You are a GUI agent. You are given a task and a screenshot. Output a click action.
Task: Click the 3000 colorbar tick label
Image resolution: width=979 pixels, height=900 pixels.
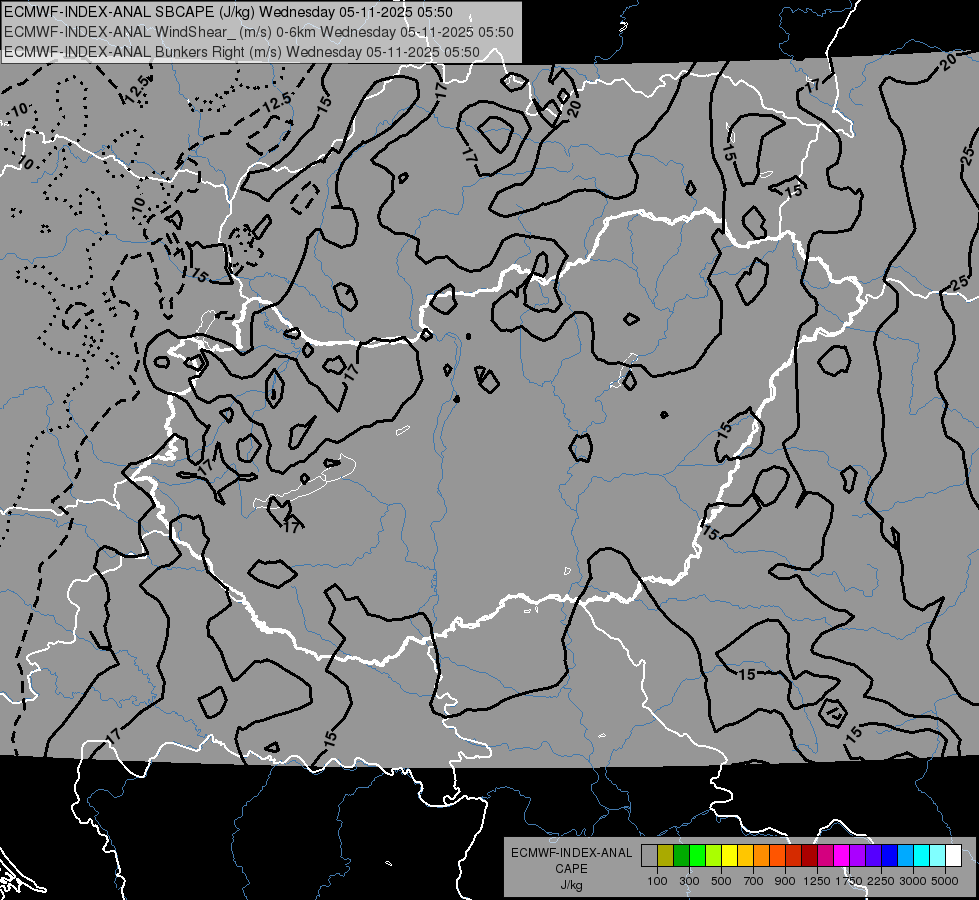(913, 881)
